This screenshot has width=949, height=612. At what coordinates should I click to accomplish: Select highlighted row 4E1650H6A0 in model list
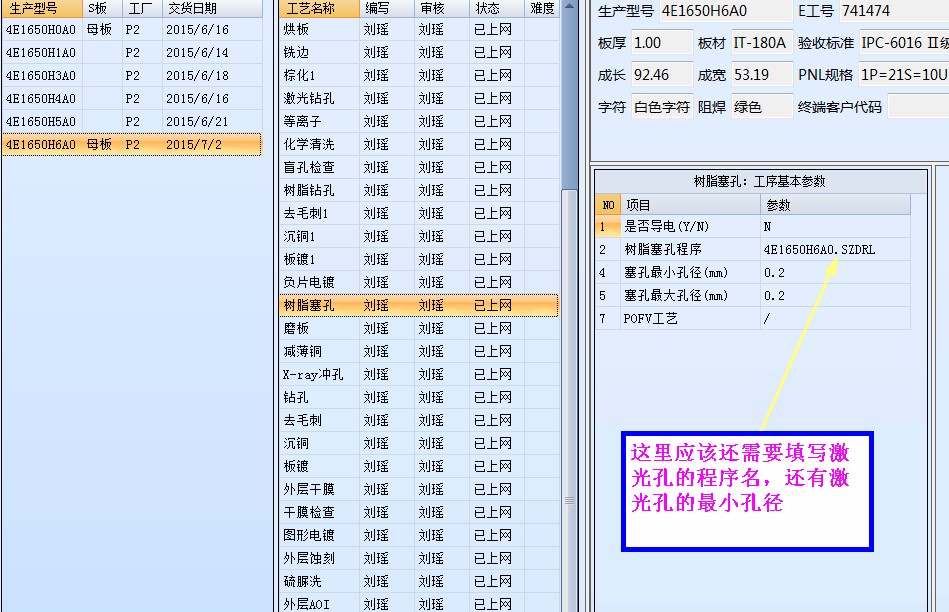point(132,145)
